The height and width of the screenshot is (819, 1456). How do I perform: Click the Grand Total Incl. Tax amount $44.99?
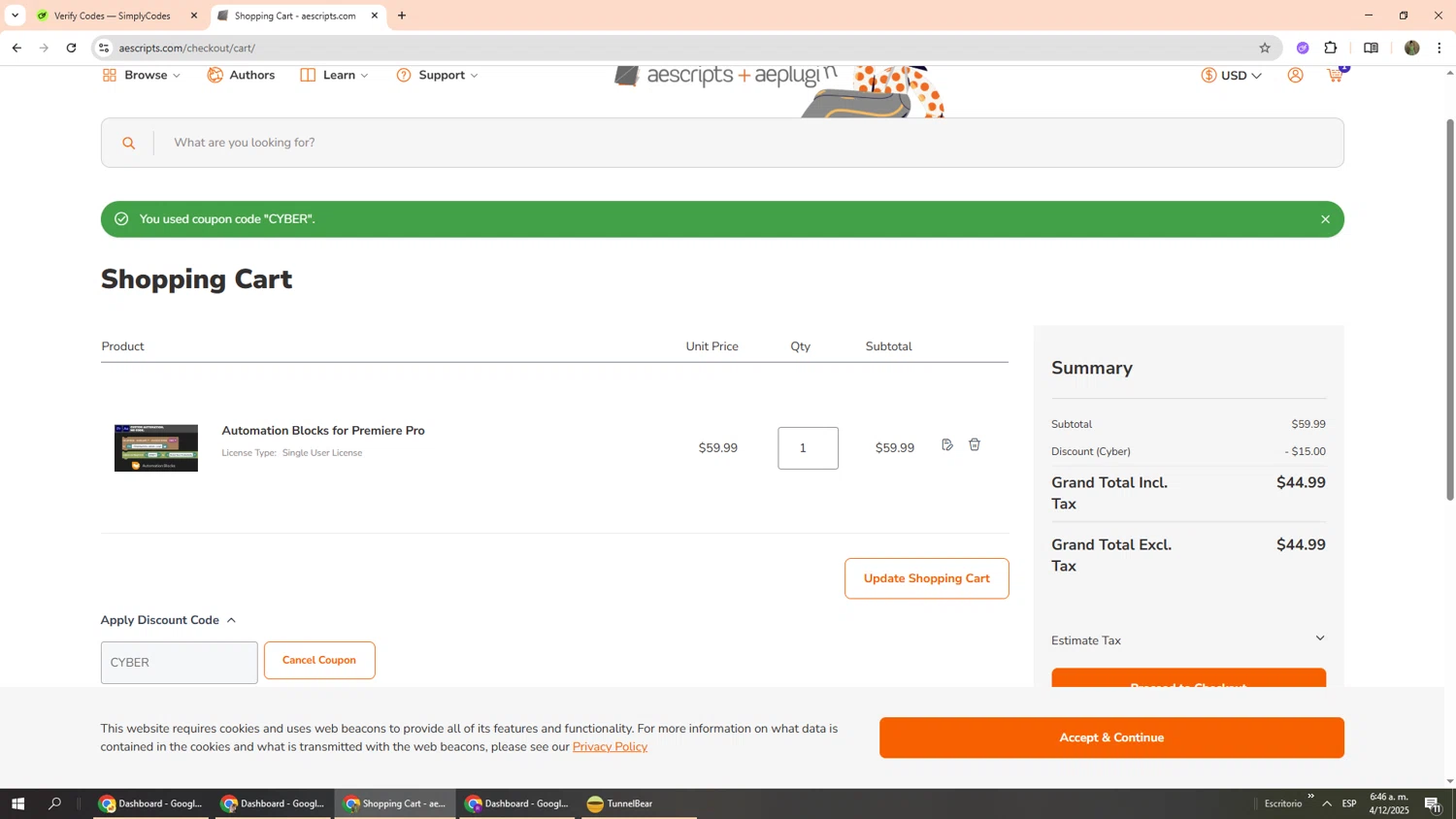1301,482
